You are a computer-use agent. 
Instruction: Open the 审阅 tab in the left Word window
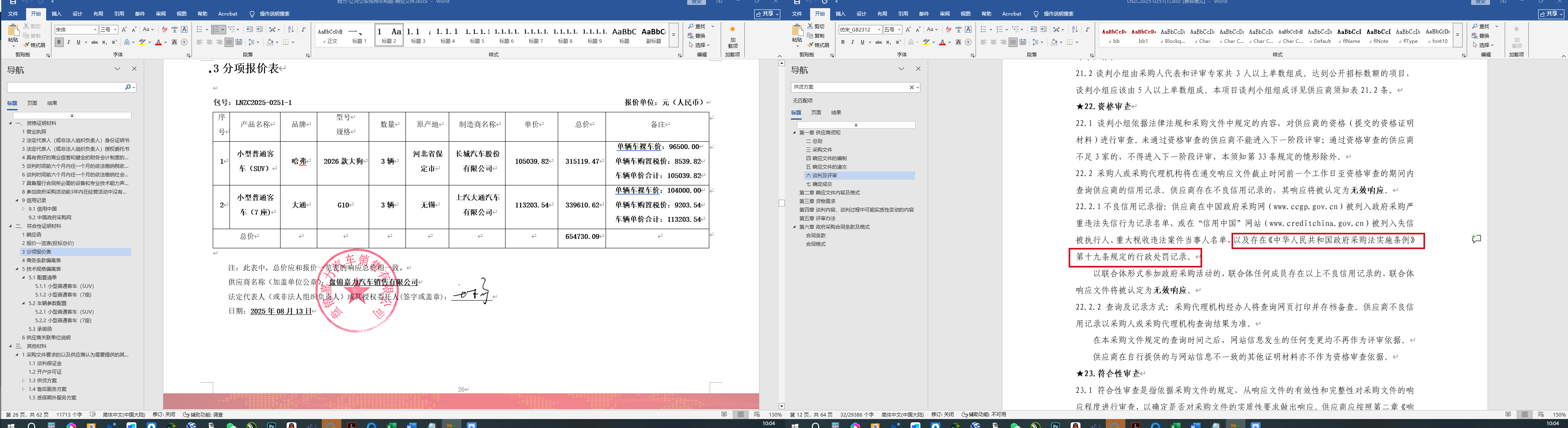click(161, 13)
